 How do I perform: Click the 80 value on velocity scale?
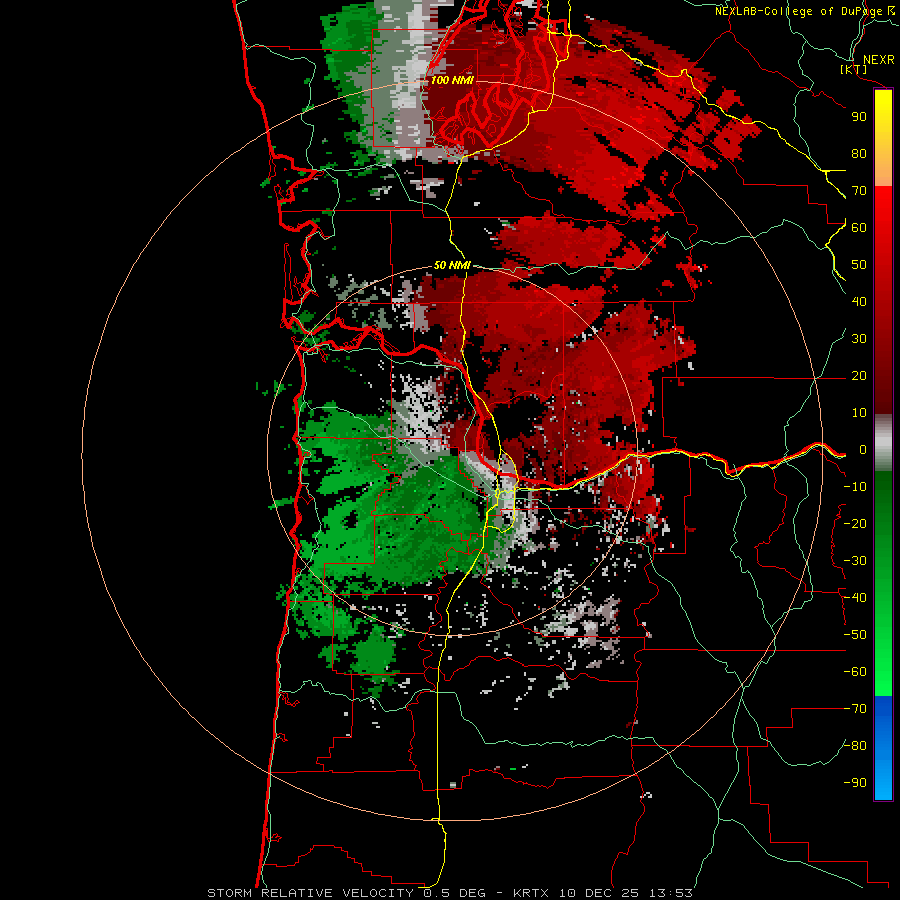(859, 154)
